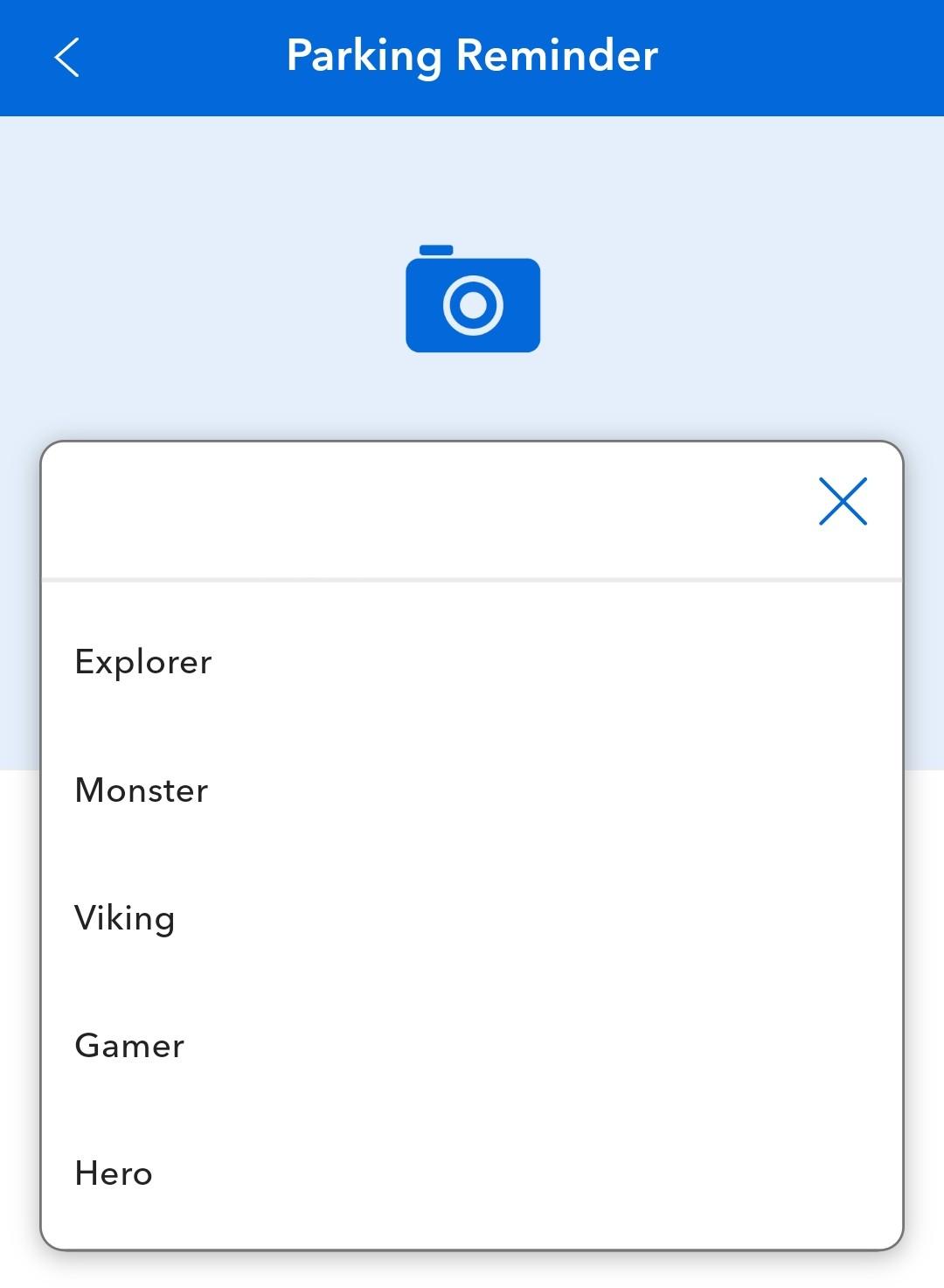Dismiss the dropdown with the X icon
944x1288 pixels.
843,501
